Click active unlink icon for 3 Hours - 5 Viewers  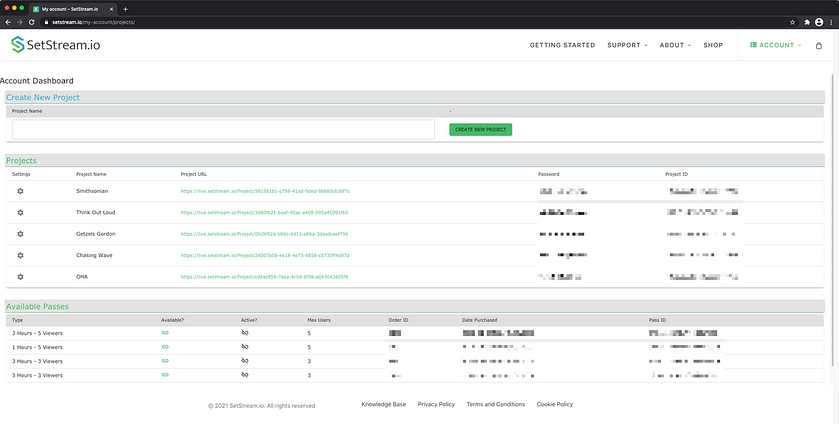245,332
